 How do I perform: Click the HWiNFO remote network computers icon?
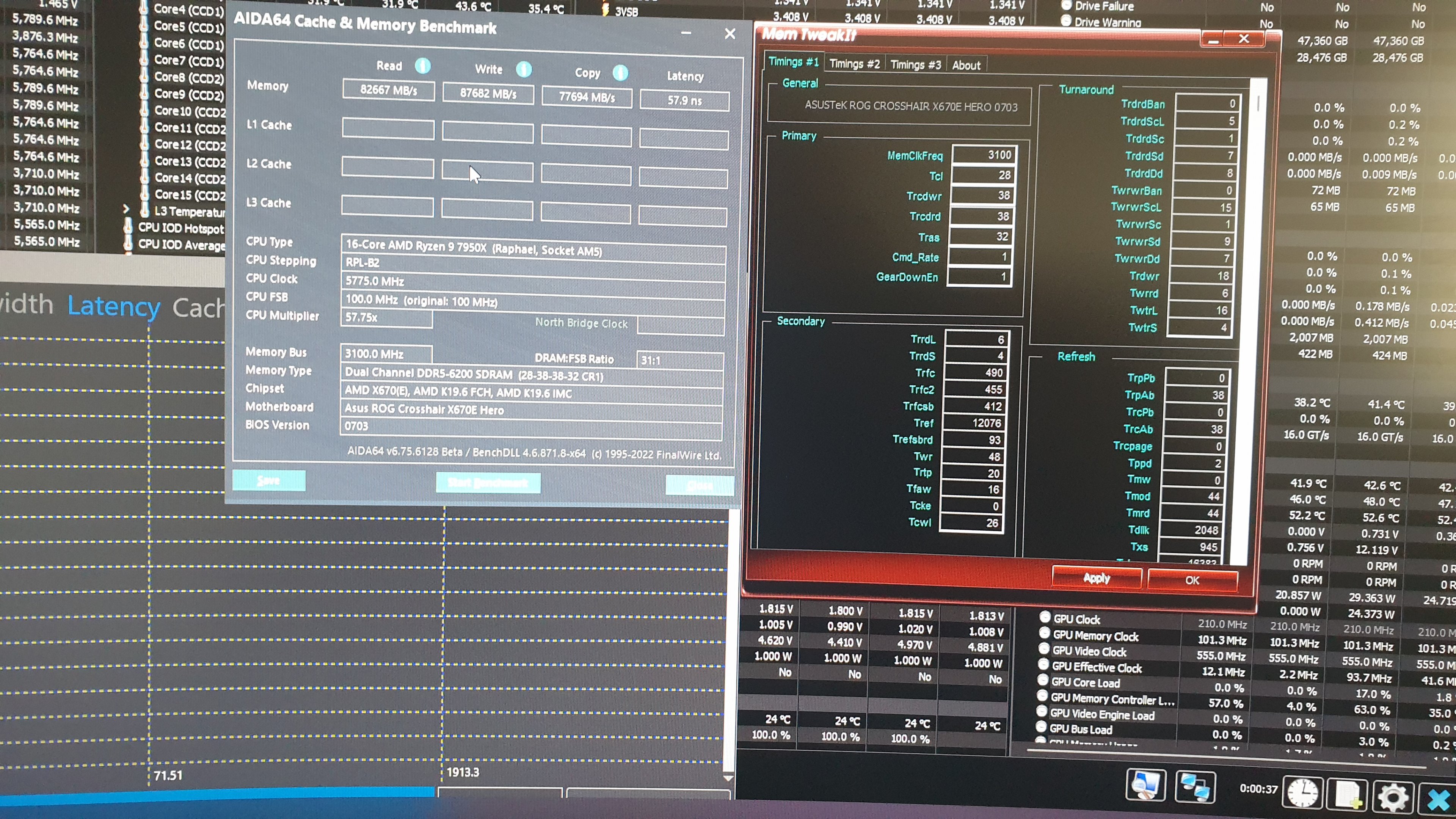click(x=1195, y=787)
